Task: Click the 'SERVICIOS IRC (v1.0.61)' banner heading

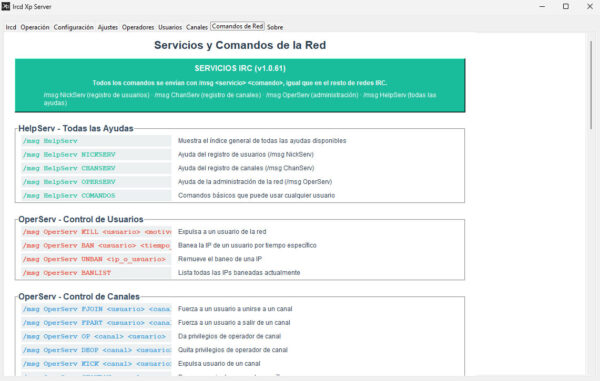Action: point(240,68)
